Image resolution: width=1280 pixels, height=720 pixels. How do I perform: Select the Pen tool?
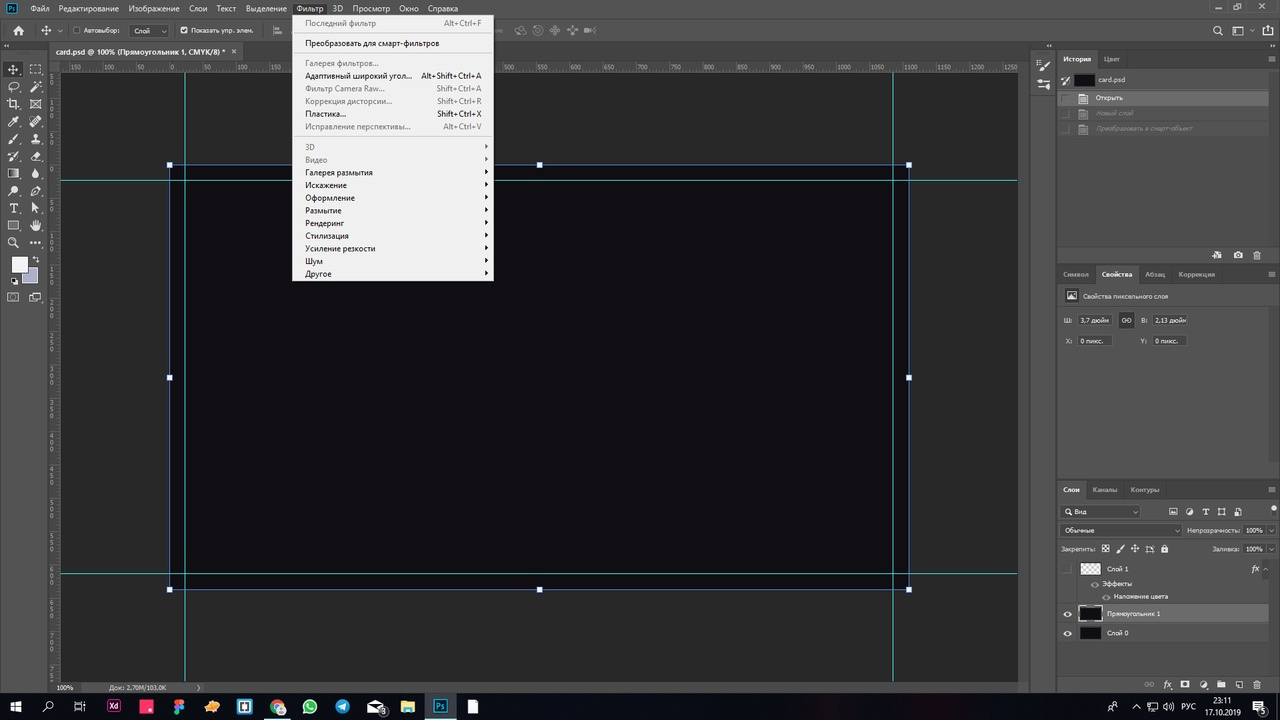(x=36, y=191)
